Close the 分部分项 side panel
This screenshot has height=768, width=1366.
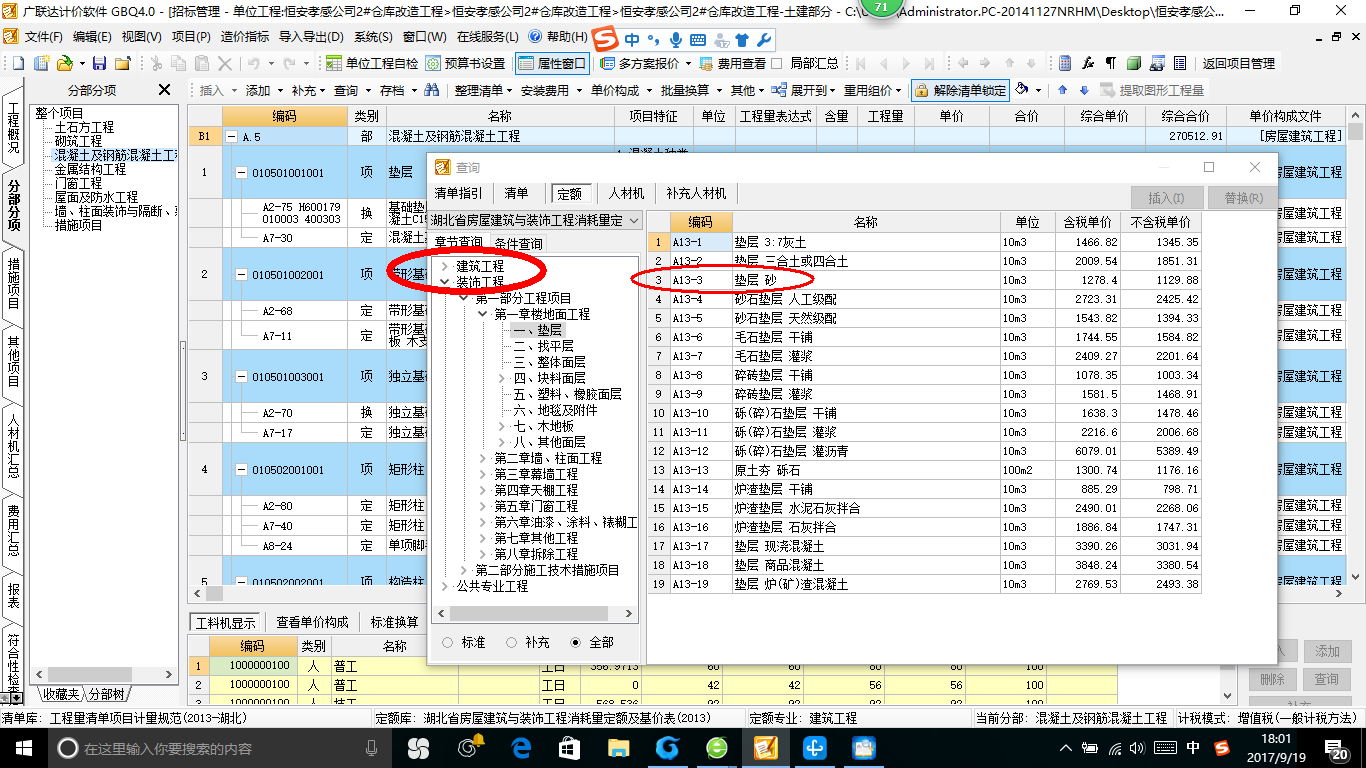(x=165, y=90)
